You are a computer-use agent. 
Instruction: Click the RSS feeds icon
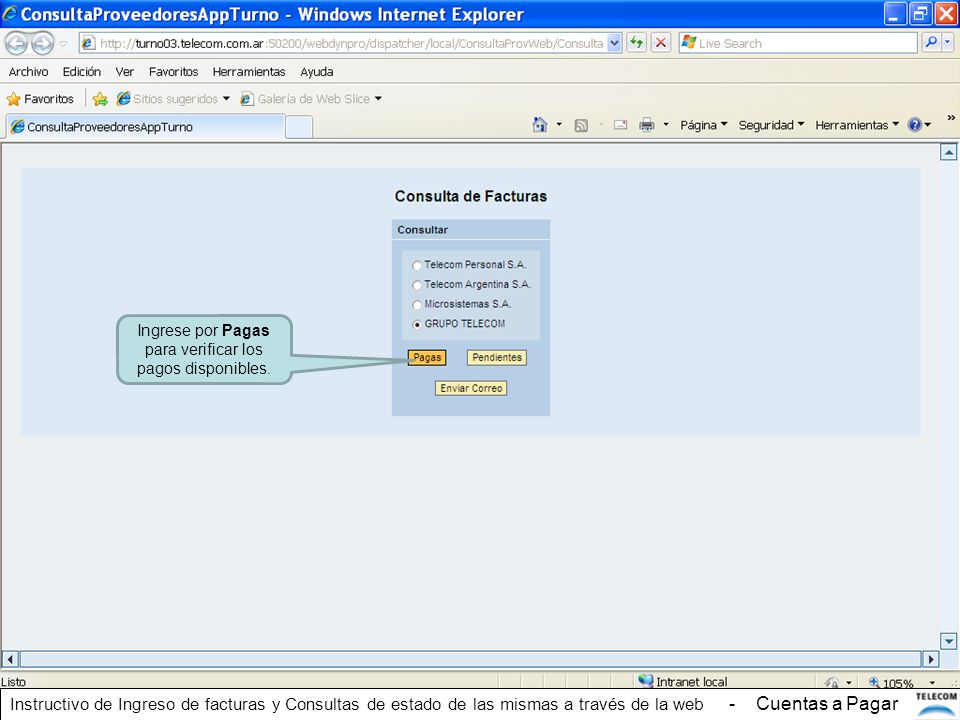pos(581,126)
